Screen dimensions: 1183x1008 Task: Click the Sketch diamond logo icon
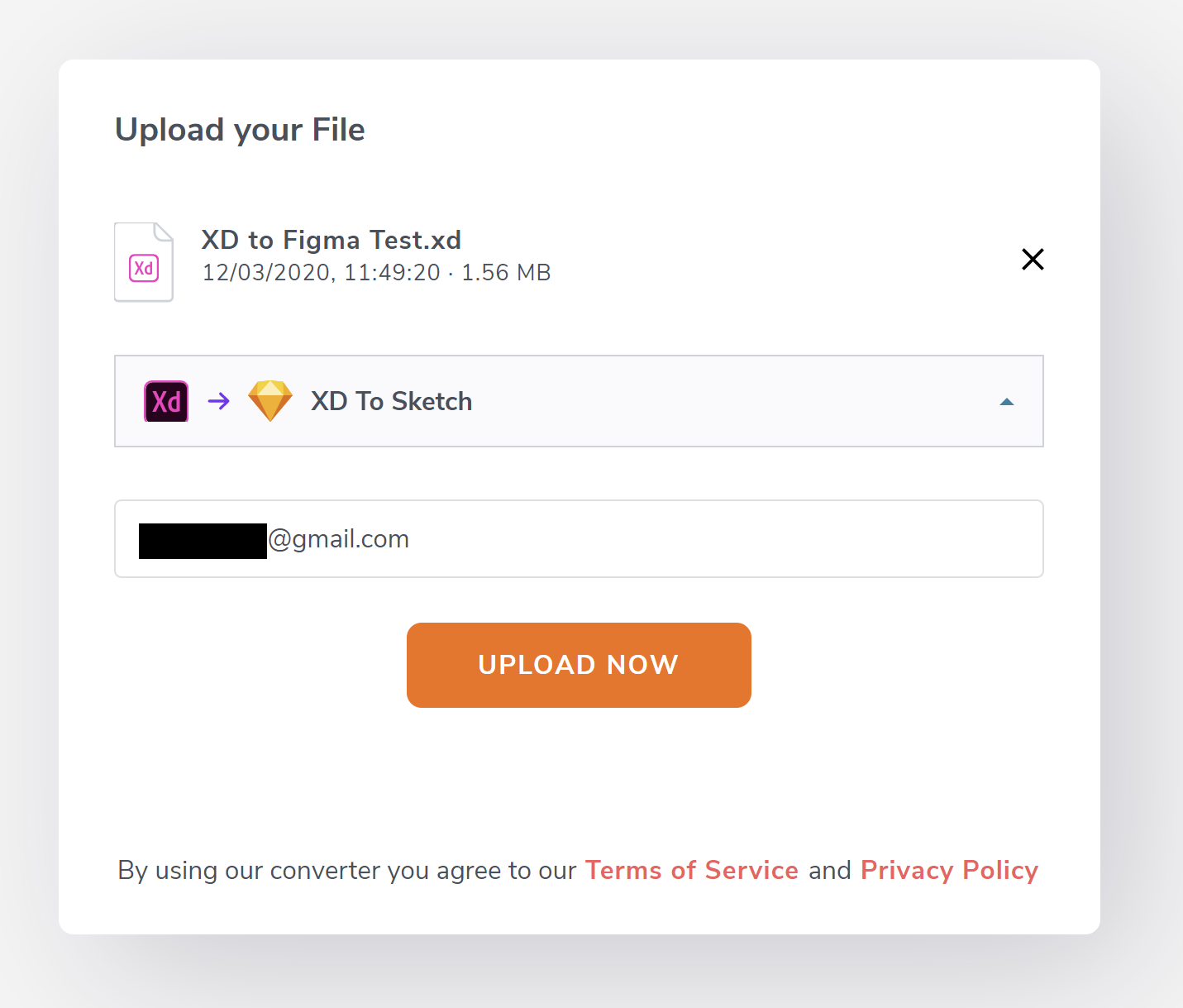pos(270,401)
